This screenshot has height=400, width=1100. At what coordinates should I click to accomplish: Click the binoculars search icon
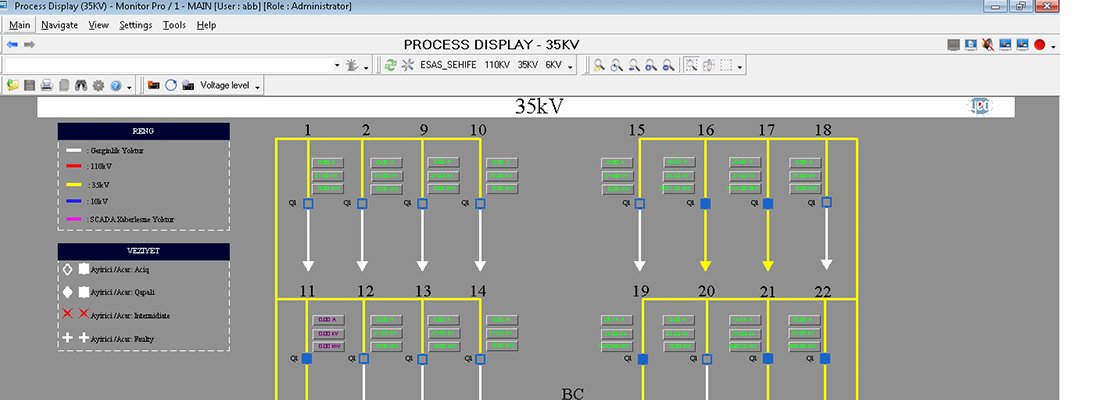pos(81,86)
